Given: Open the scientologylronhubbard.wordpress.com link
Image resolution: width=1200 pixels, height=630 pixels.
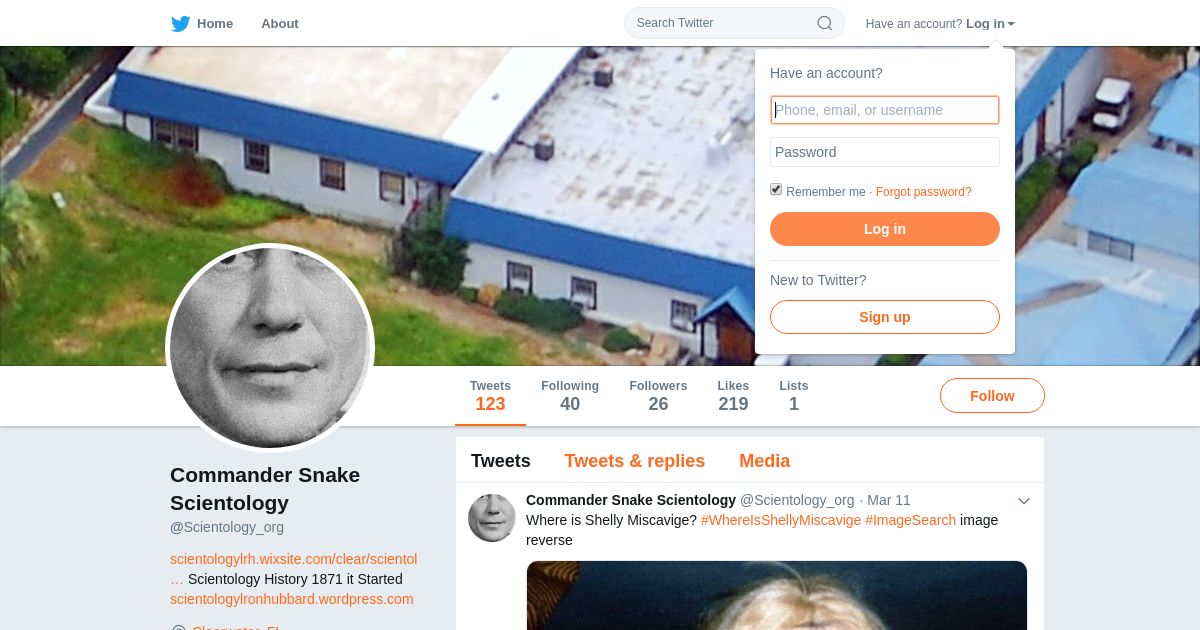Looking at the screenshot, I should (x=291, y=599).
